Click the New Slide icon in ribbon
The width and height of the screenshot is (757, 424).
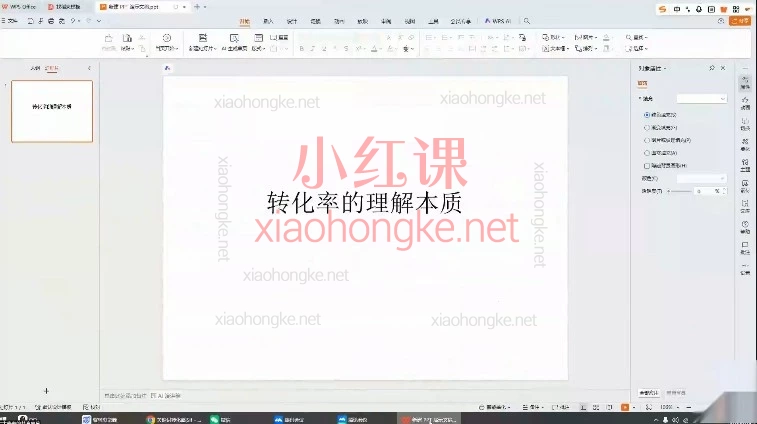coord(203,38)
